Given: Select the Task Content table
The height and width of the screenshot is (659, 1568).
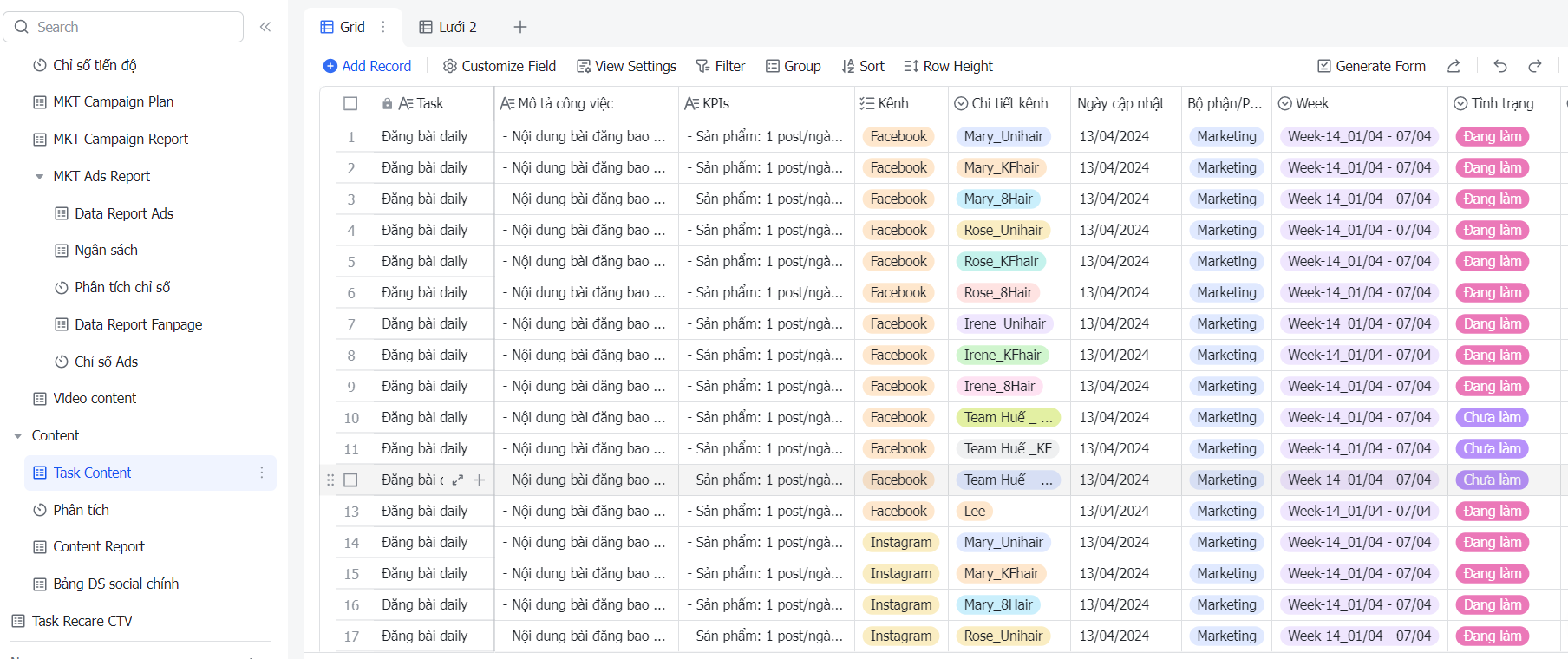Looking at the screenshot, I should click(150, 473).
